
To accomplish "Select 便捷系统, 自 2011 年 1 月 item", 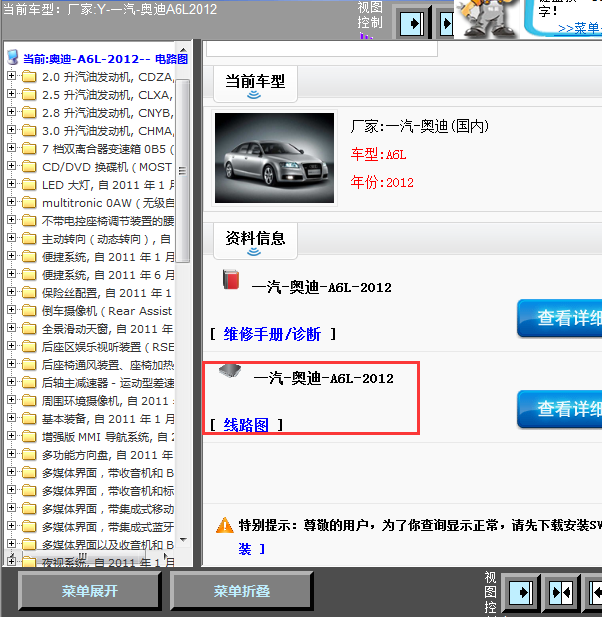I will coord(108,257).
